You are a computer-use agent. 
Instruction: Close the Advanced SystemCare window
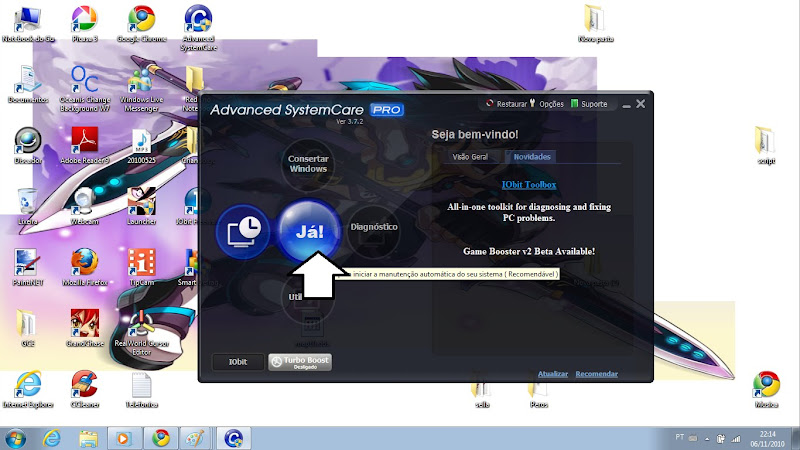(x=641, y=104)
